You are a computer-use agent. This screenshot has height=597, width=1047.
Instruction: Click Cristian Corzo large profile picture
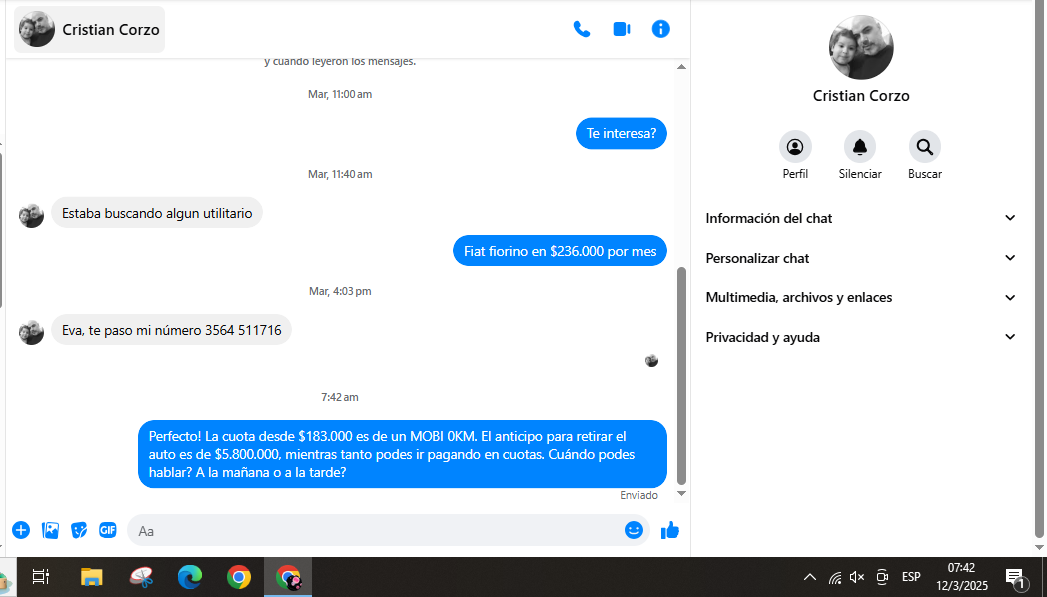coord(861,47)
